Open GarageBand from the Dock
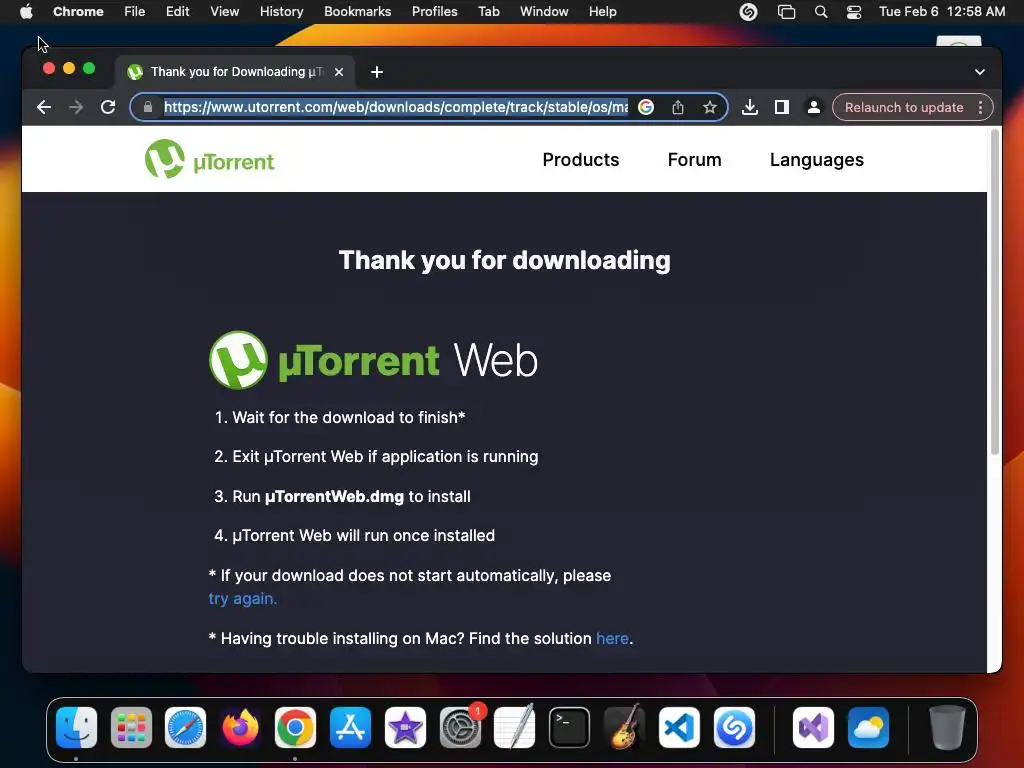The height and width of the screenshot is (768, 1024). pos(624,728)
